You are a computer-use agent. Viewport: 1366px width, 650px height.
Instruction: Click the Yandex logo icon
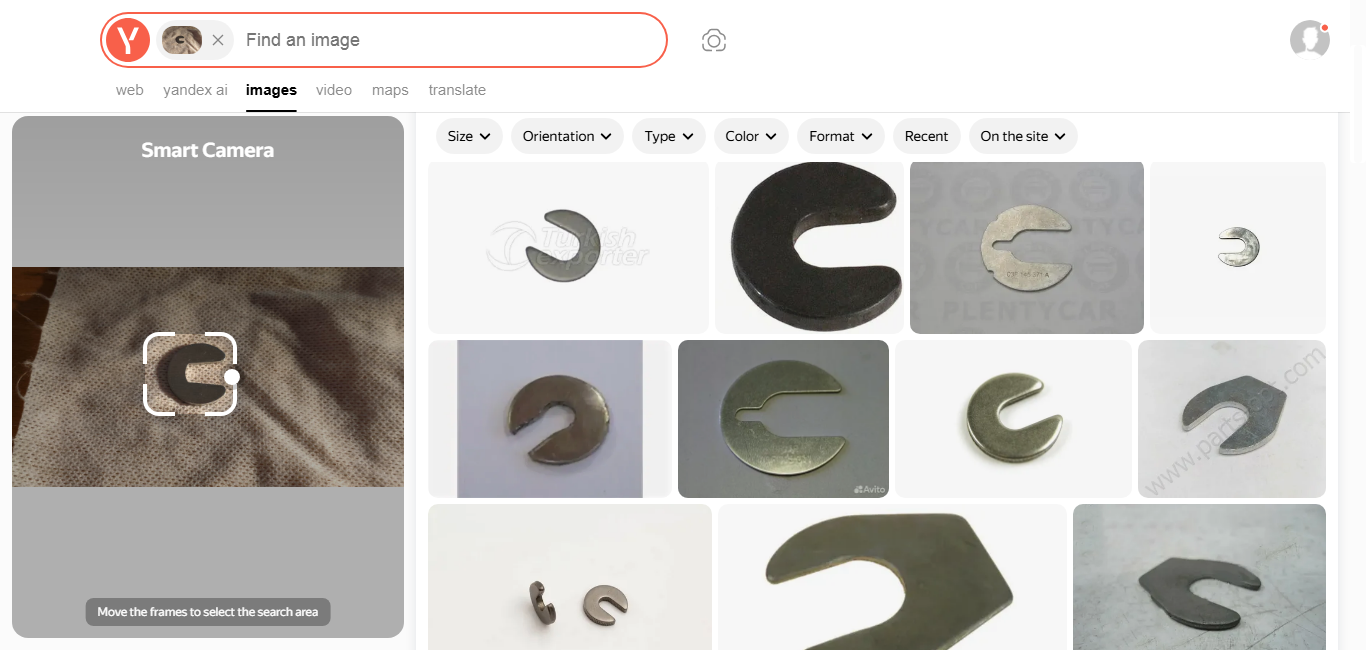(127, 40)
